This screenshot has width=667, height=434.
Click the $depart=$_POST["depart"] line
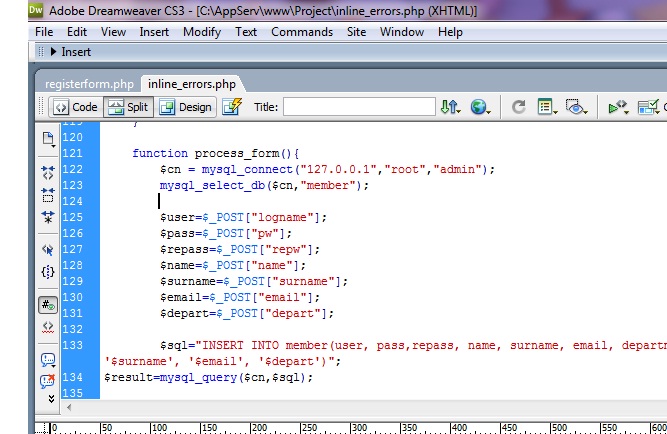click(247, 313)
